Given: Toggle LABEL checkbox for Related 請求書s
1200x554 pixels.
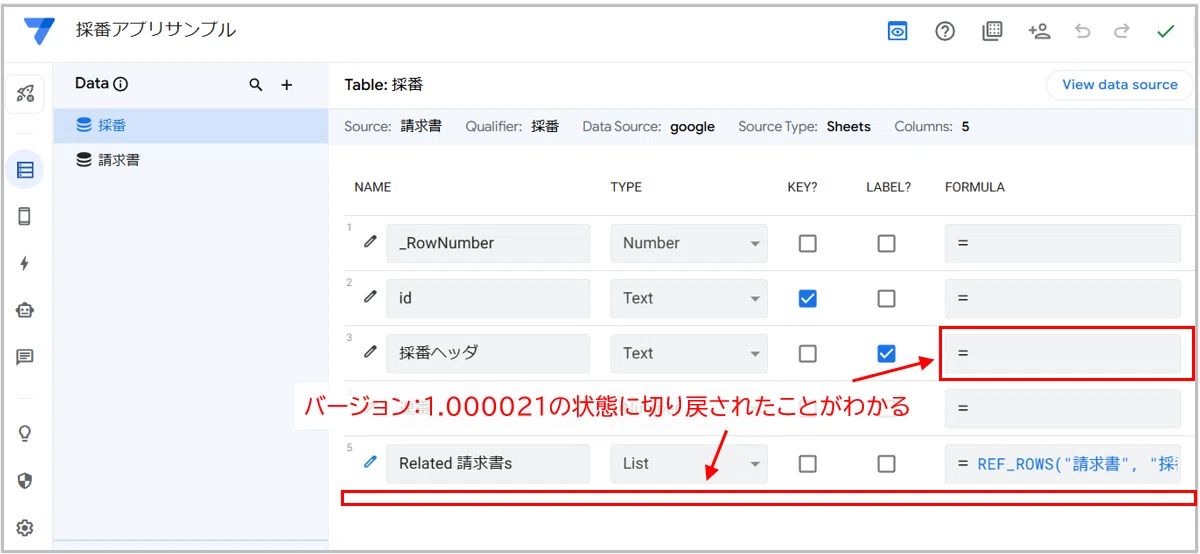Looking at the screenshot, I should [x=886, y=464].
